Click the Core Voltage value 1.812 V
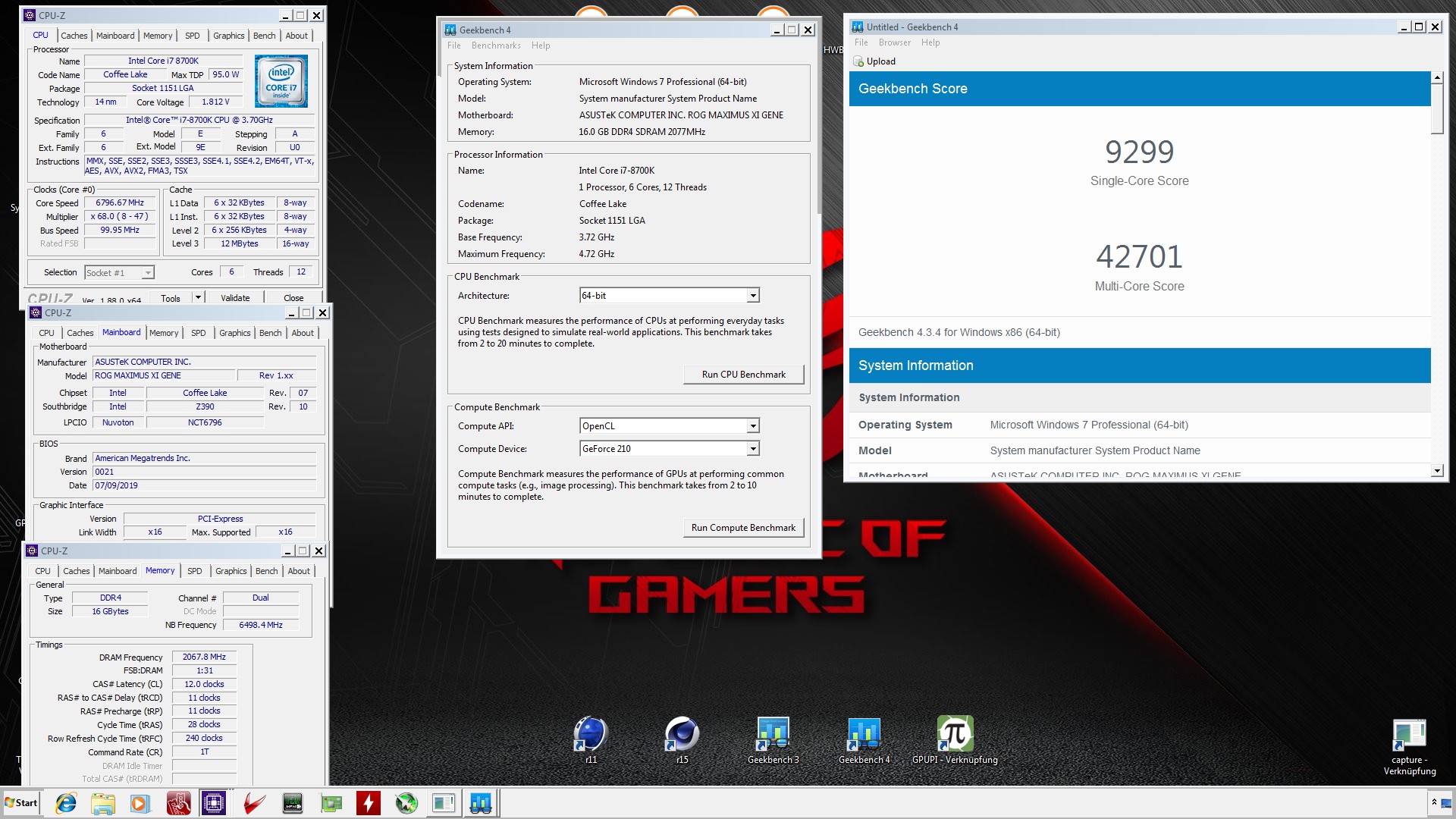This screenshot has width=1456, height=819. pyautogui.click(x=215, y=102)
